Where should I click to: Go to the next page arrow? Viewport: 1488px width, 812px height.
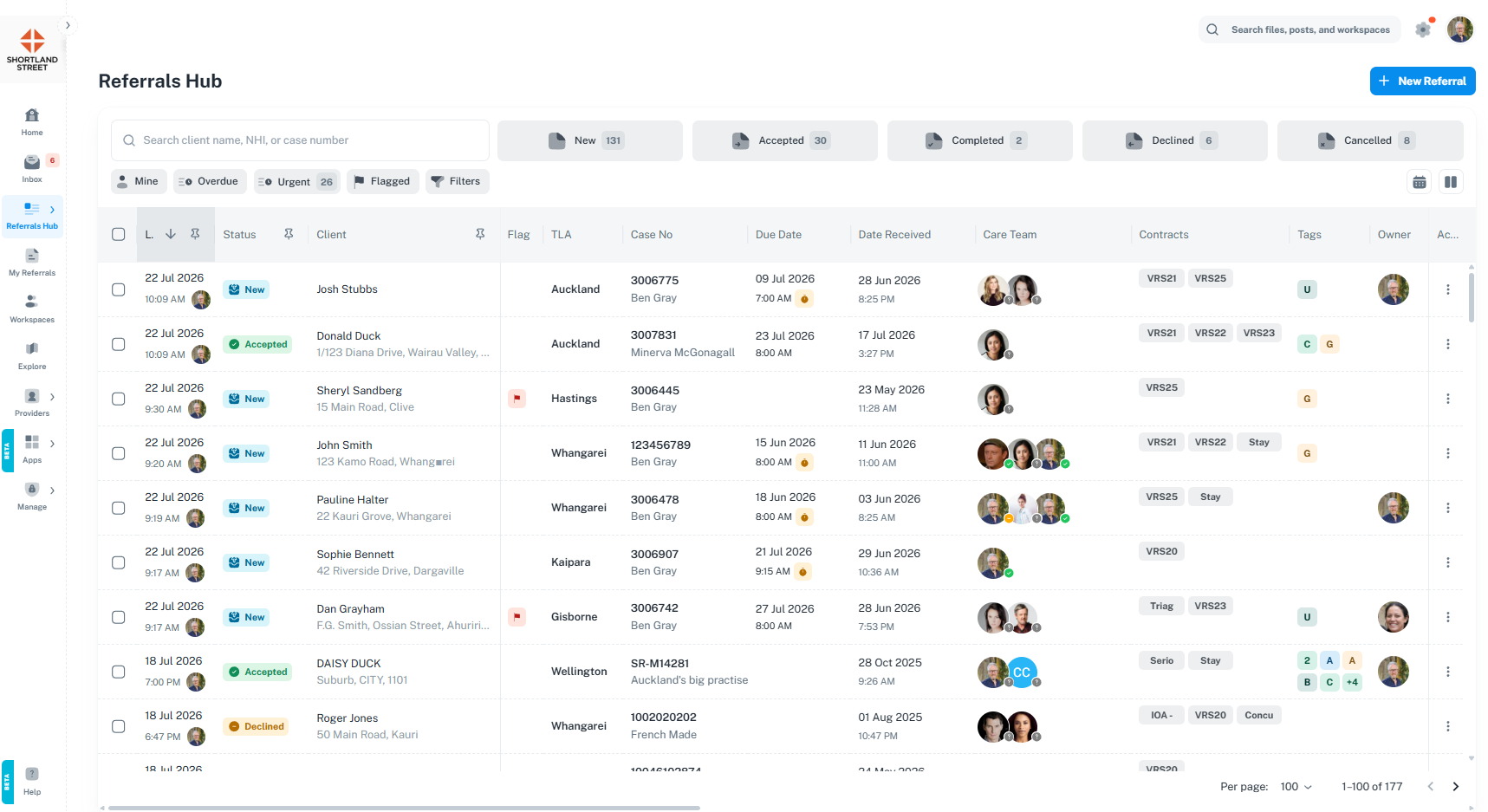(1456, 787)
